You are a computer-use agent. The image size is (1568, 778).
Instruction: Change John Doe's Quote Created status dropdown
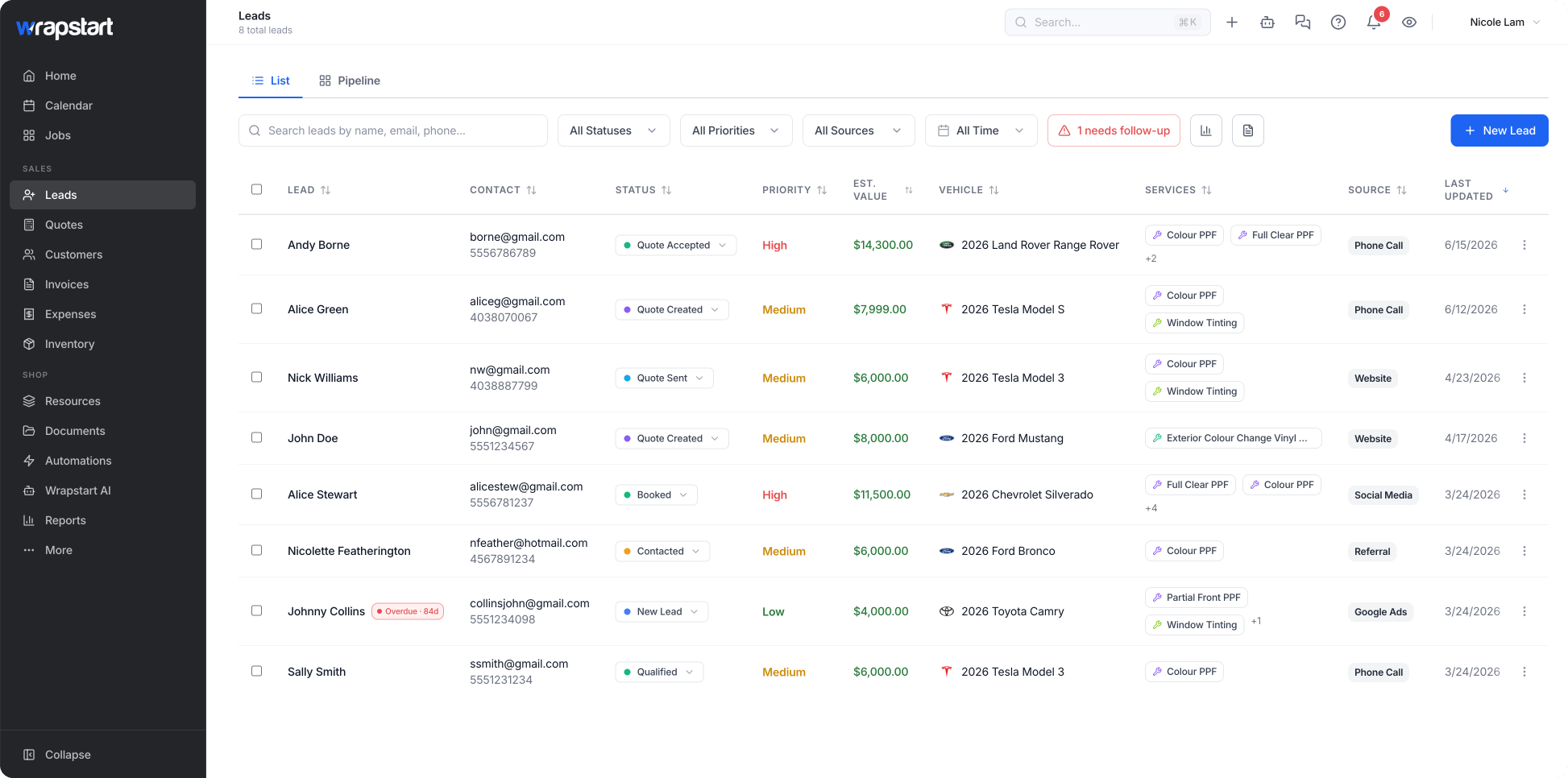tap(672, 438)
